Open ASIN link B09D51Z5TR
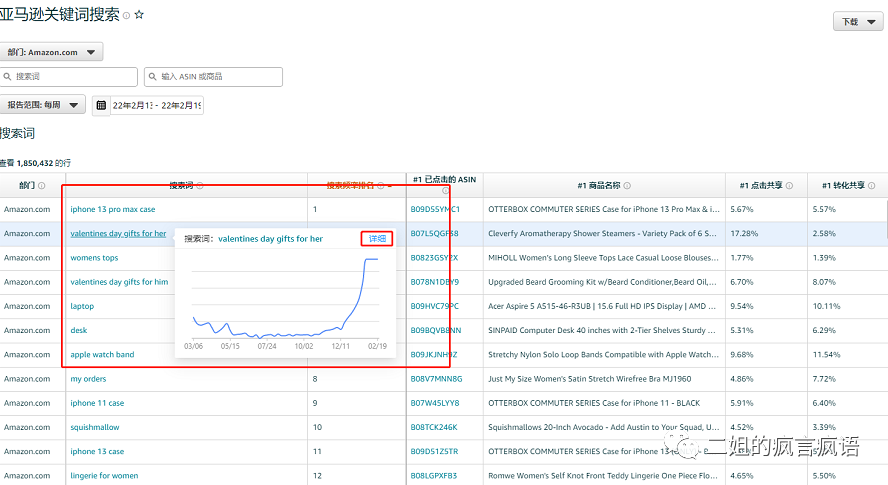The width and height of the screenshot is (888, 485). 434,452
